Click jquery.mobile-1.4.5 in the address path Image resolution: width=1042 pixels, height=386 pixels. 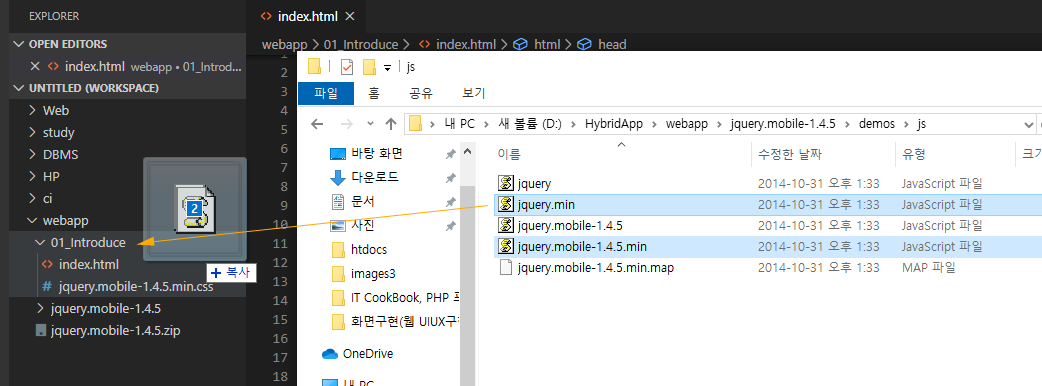click(783, 124)
